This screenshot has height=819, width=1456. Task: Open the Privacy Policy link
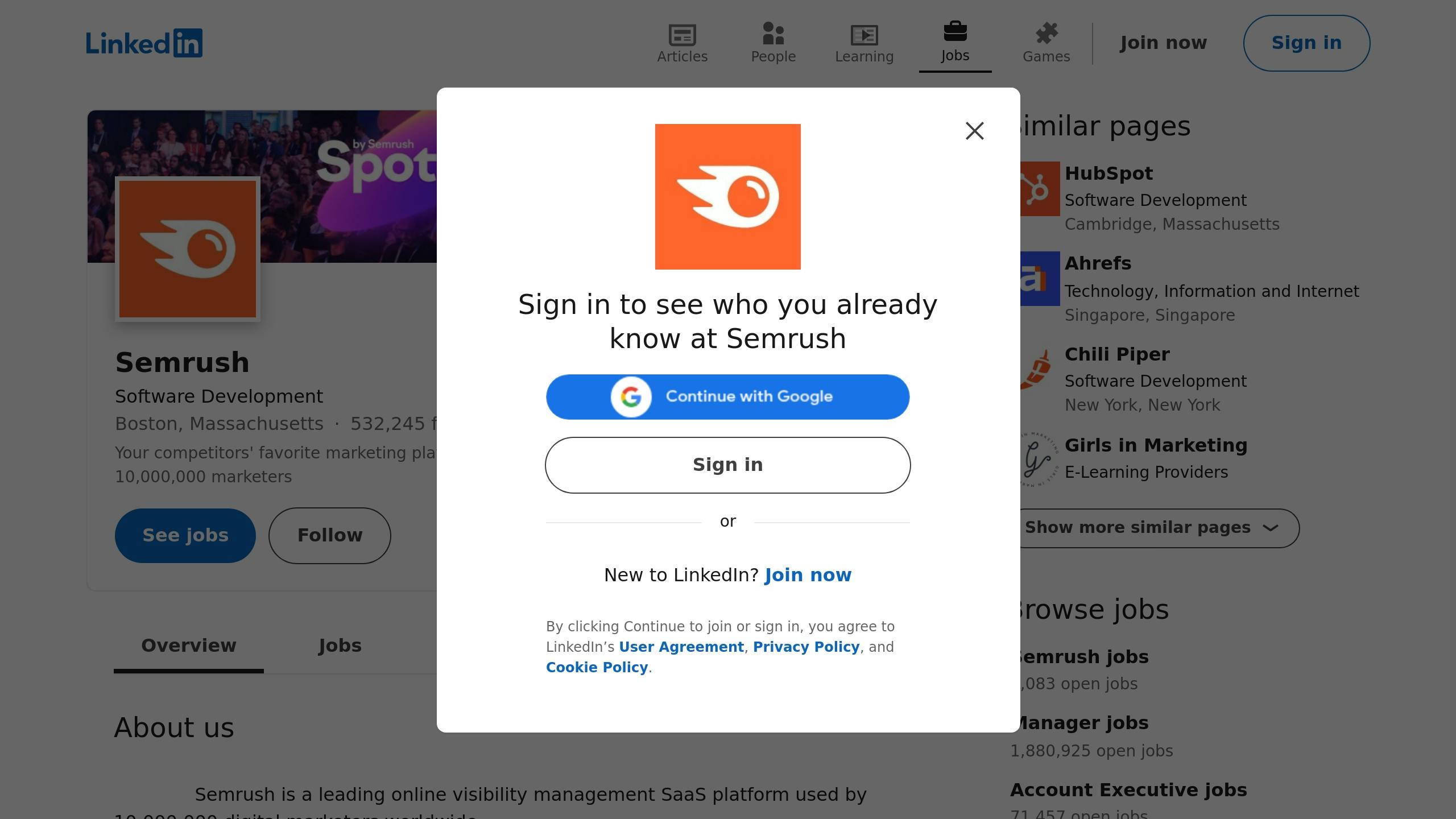806,647
